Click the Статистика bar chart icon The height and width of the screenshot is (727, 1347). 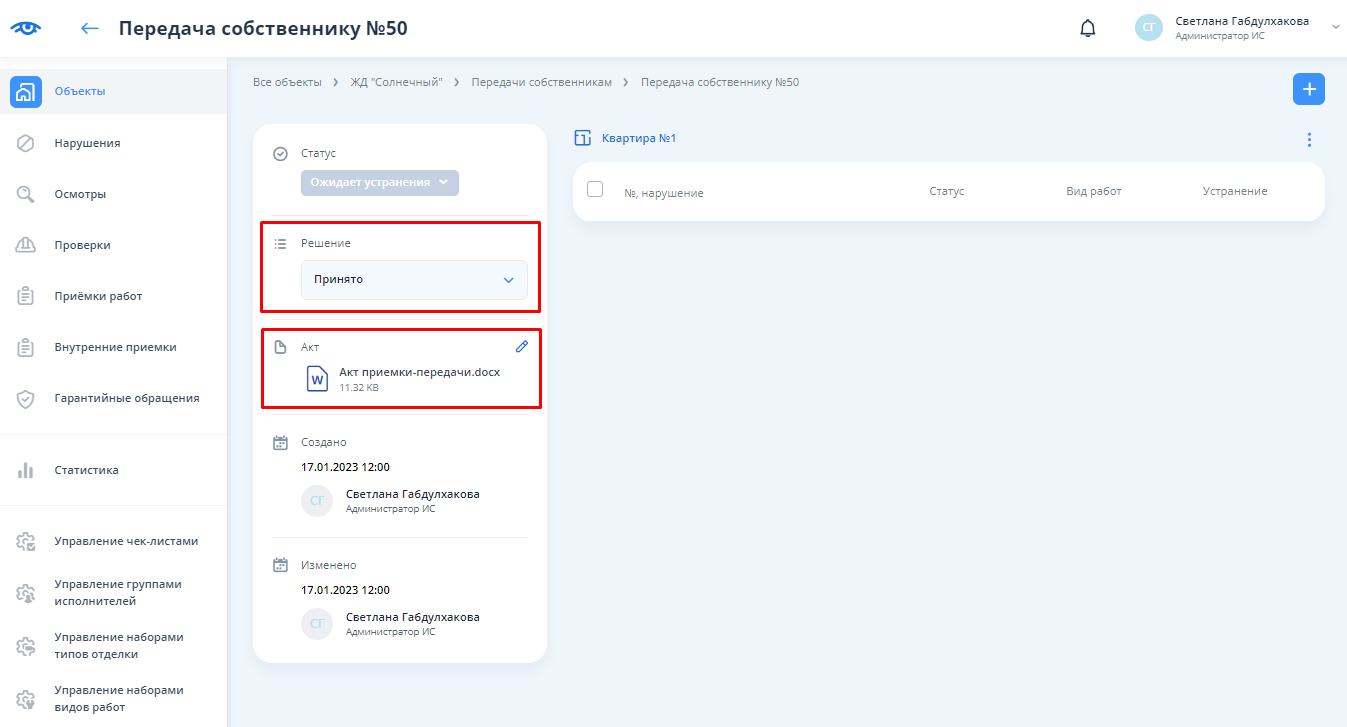coord(26,470)
